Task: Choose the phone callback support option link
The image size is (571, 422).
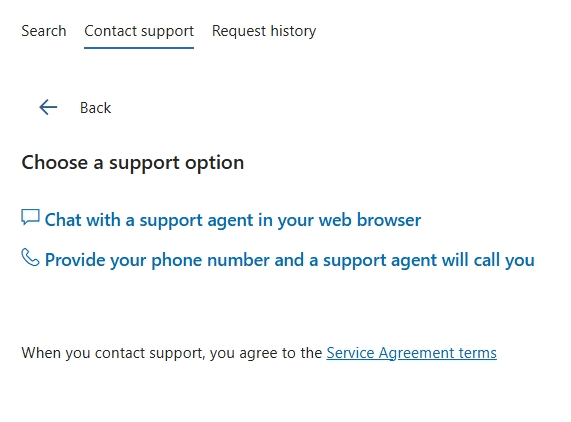Action: click(x=290, y=260)
